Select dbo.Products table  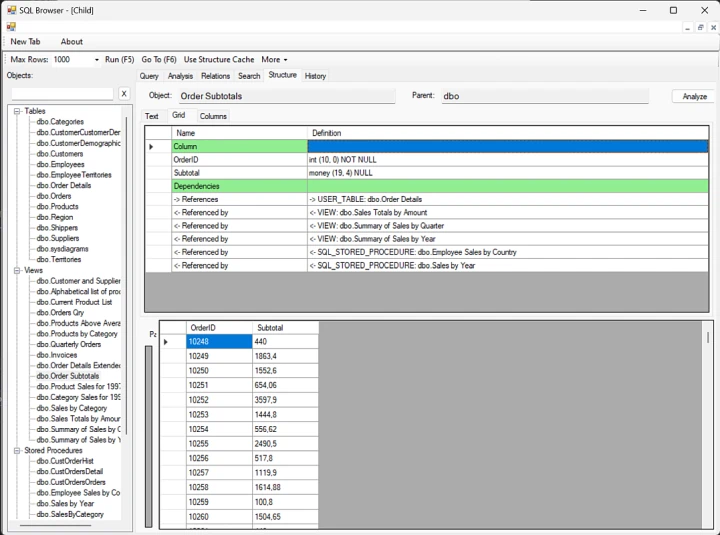point(57,207)
